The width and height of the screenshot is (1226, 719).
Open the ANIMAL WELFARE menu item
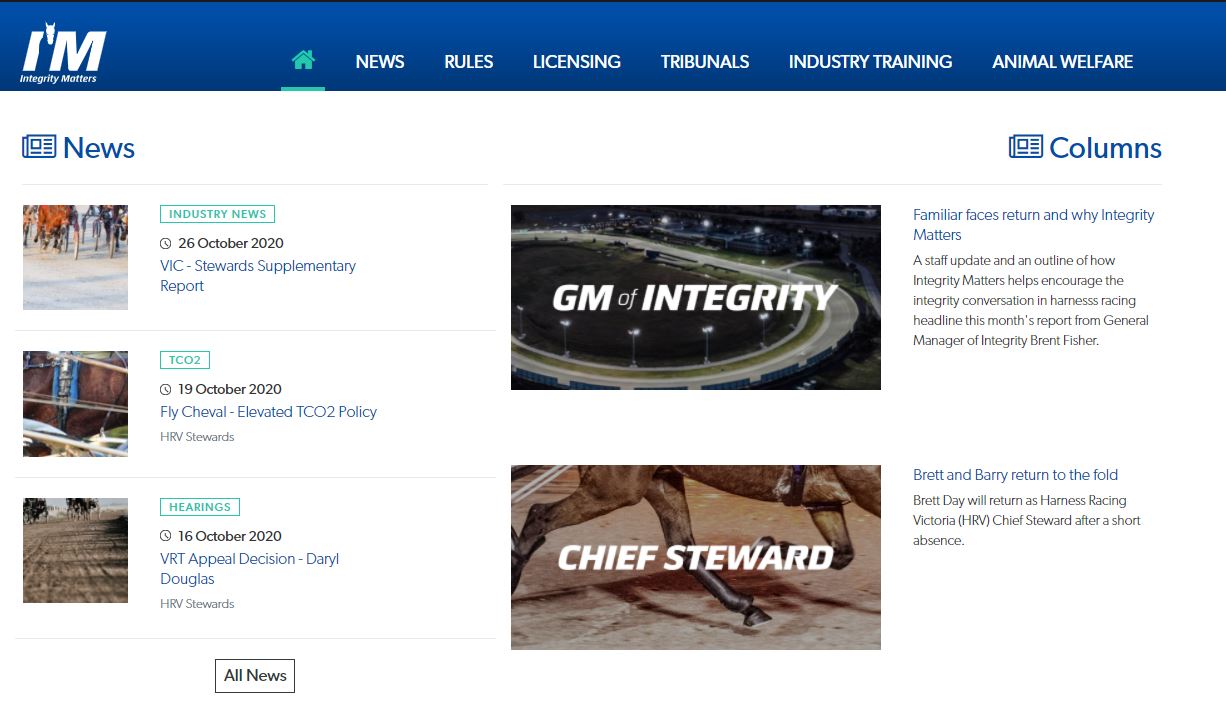click(1062, 62)
